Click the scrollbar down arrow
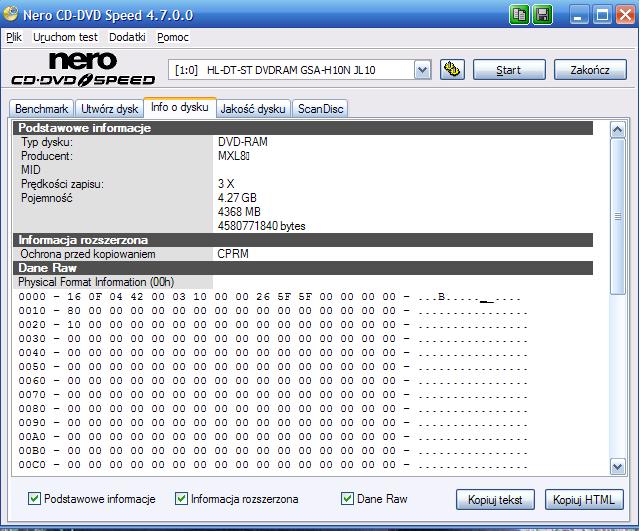Image resolution: width=640 pixels, height=531 pixels. [x=618, y=466]
